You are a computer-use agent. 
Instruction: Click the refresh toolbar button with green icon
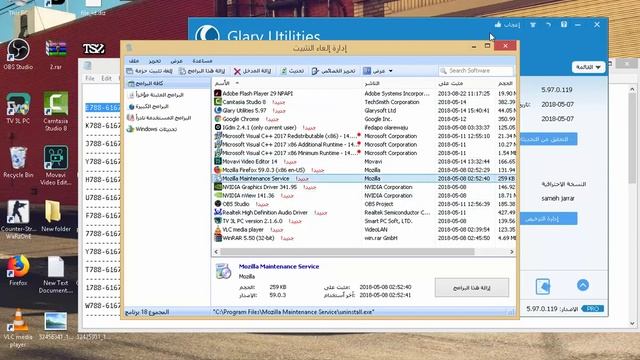tap(292, 71)
